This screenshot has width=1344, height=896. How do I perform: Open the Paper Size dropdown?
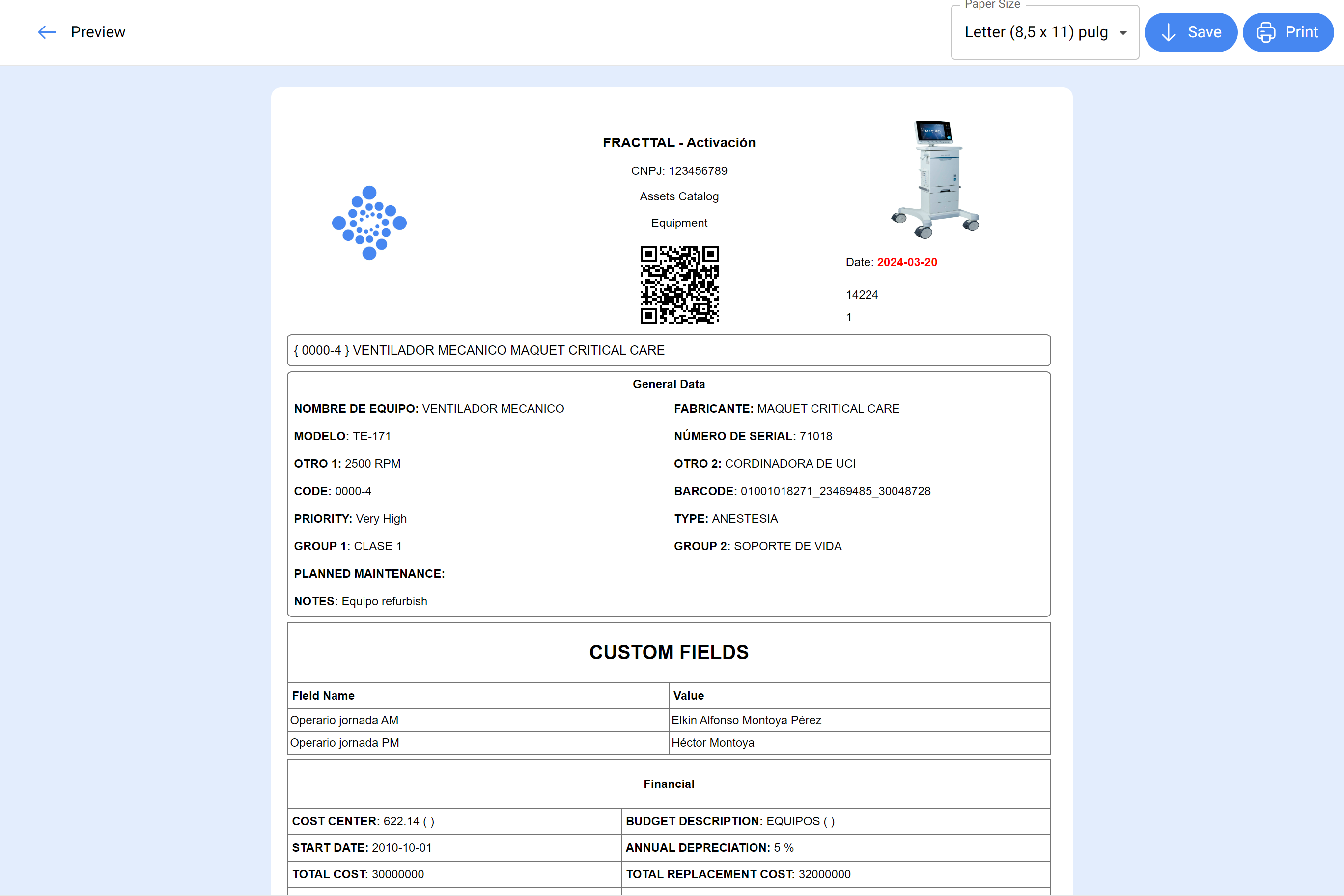[1044, 32]
